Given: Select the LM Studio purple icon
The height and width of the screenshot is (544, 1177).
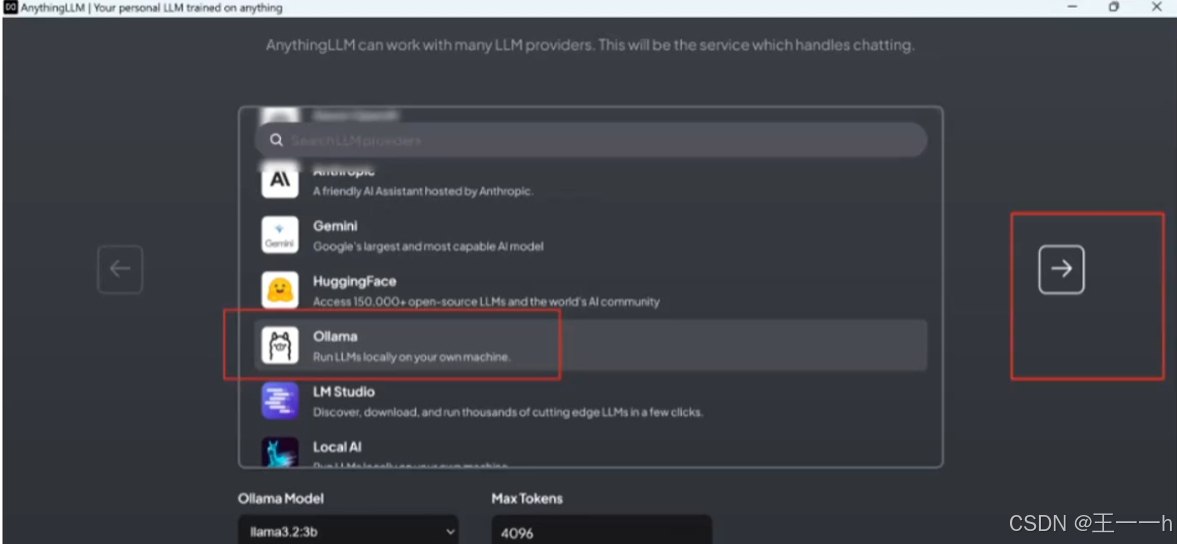Looking at the screenshot, I should (x=280, y=401).
